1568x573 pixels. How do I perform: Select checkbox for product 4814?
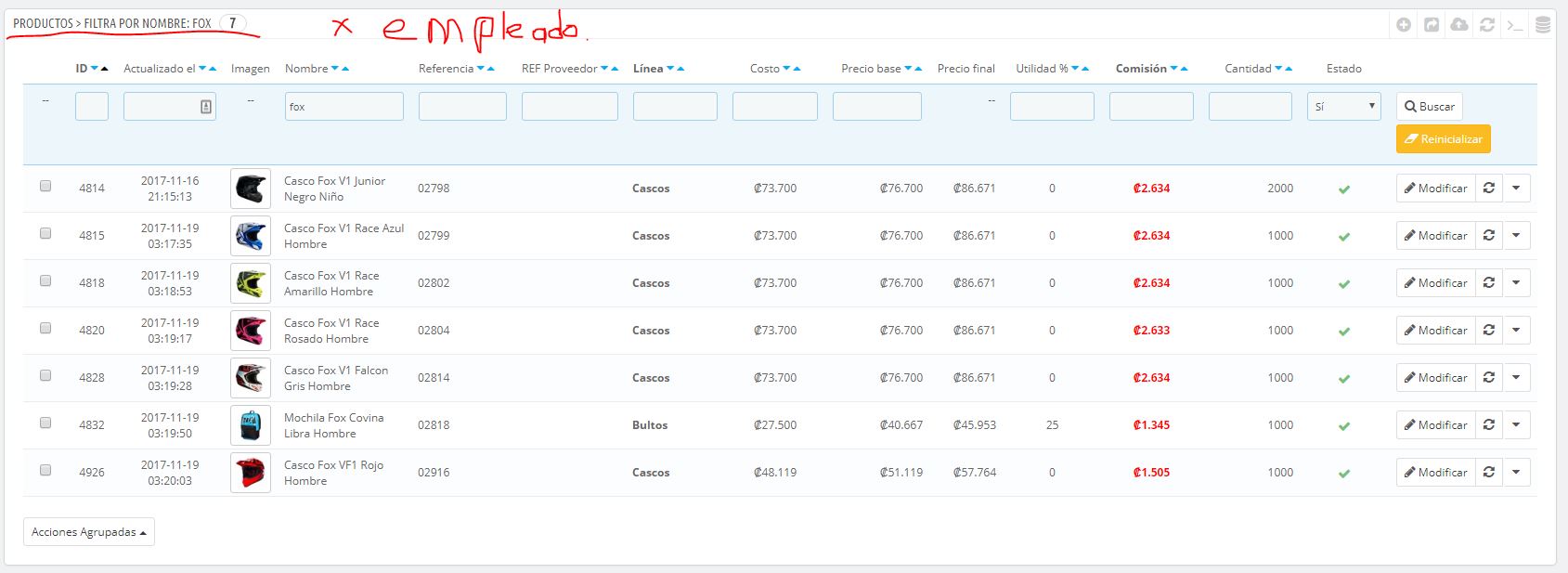[45, 186]
